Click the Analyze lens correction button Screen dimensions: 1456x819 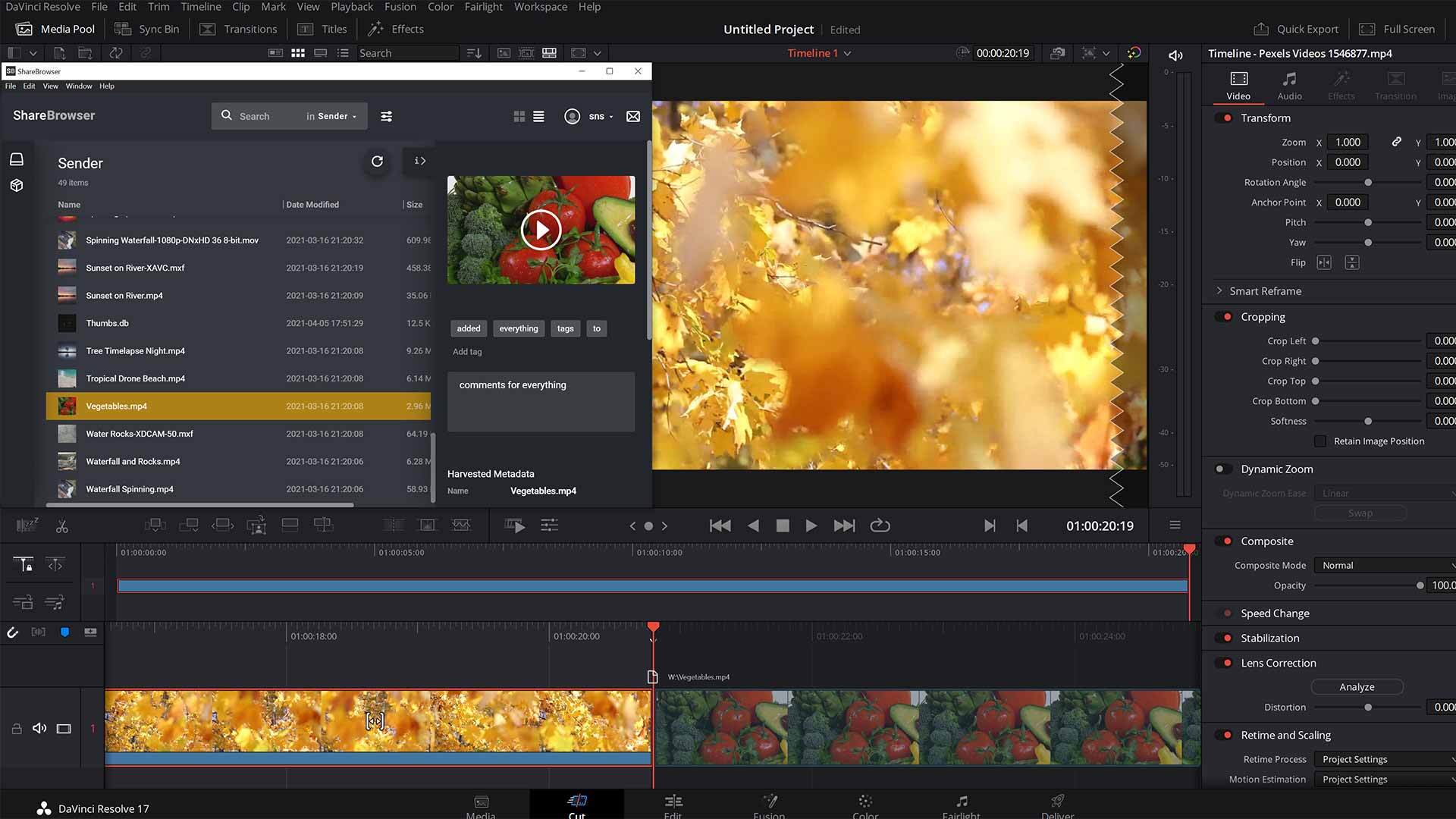pyautogui.click(x=1357, y=687)
